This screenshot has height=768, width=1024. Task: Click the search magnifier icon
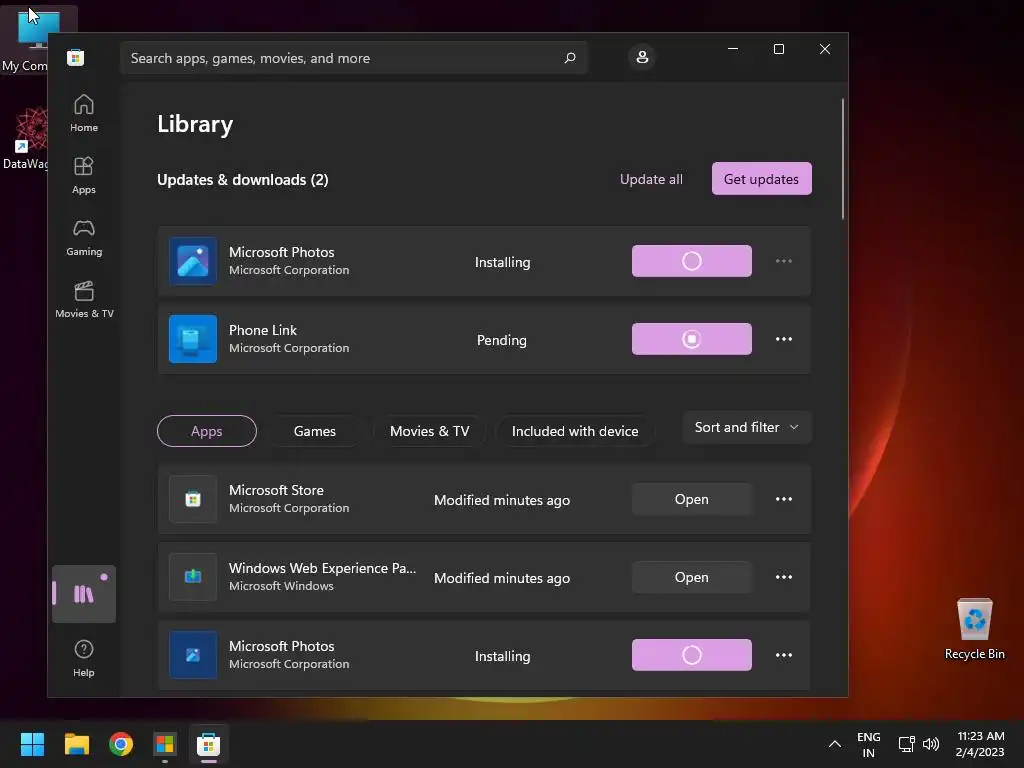pyautogui.click(x=569, y=58)
